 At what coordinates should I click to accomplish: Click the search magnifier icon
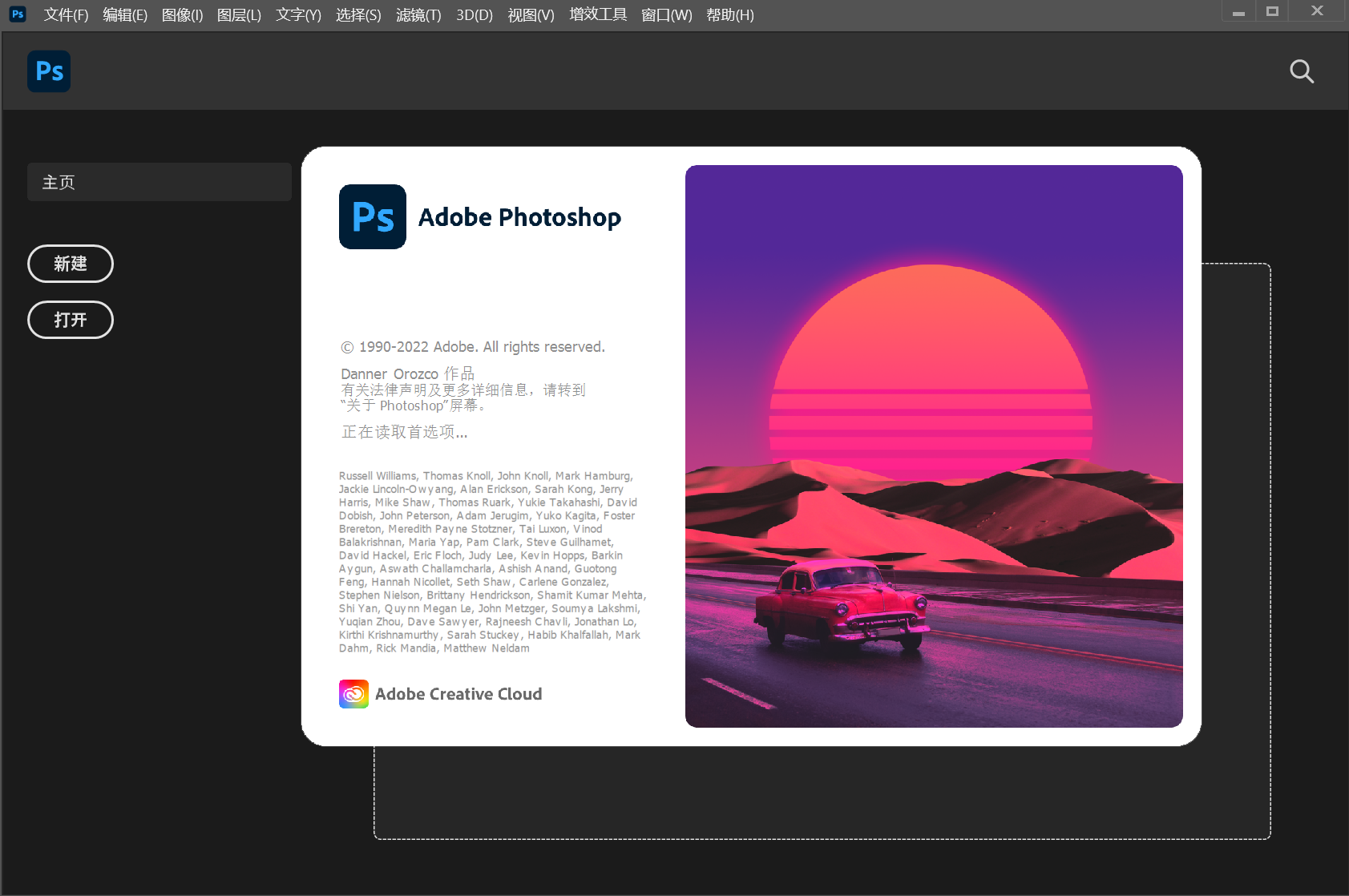pyautogui.click(x=1301, y=71)
